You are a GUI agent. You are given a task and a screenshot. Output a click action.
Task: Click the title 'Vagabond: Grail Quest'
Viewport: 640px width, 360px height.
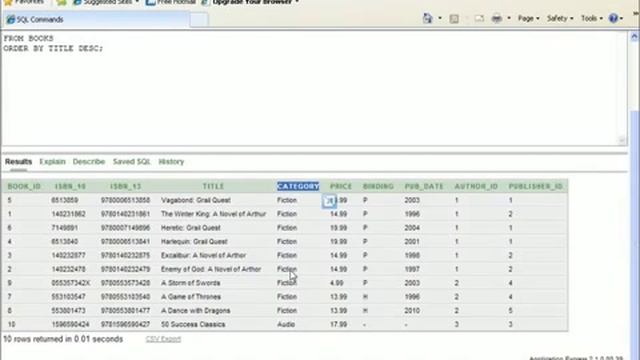196,200
